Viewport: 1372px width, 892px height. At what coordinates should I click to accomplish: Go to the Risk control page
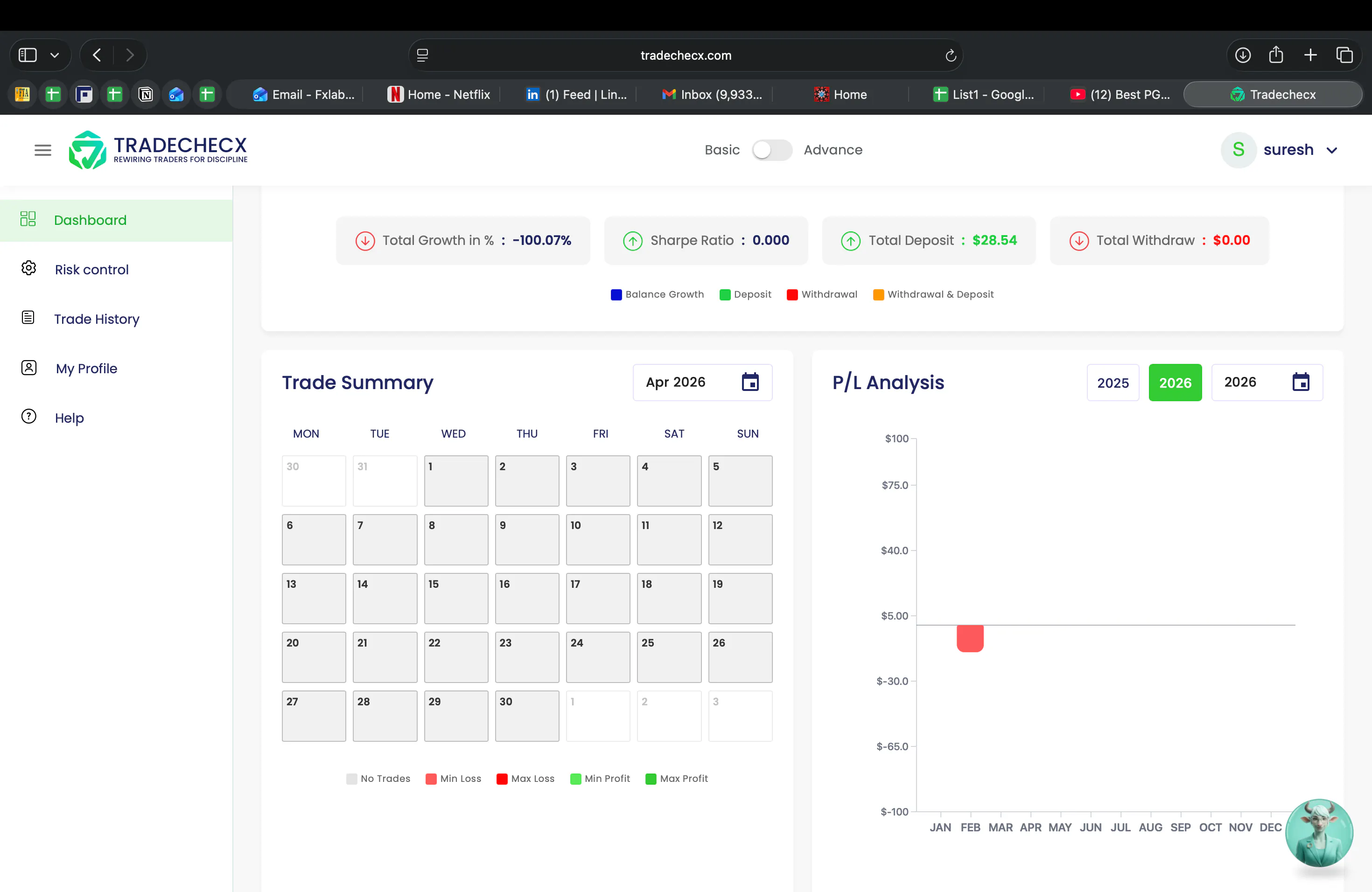[91, 269]
